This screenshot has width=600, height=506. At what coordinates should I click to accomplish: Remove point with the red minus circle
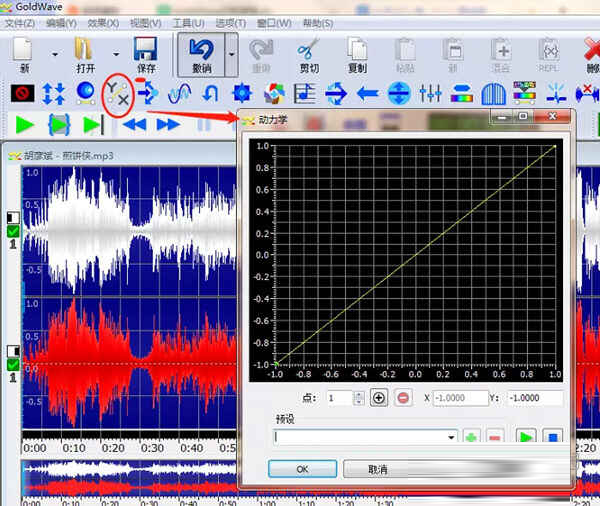[x=403, y=398]
